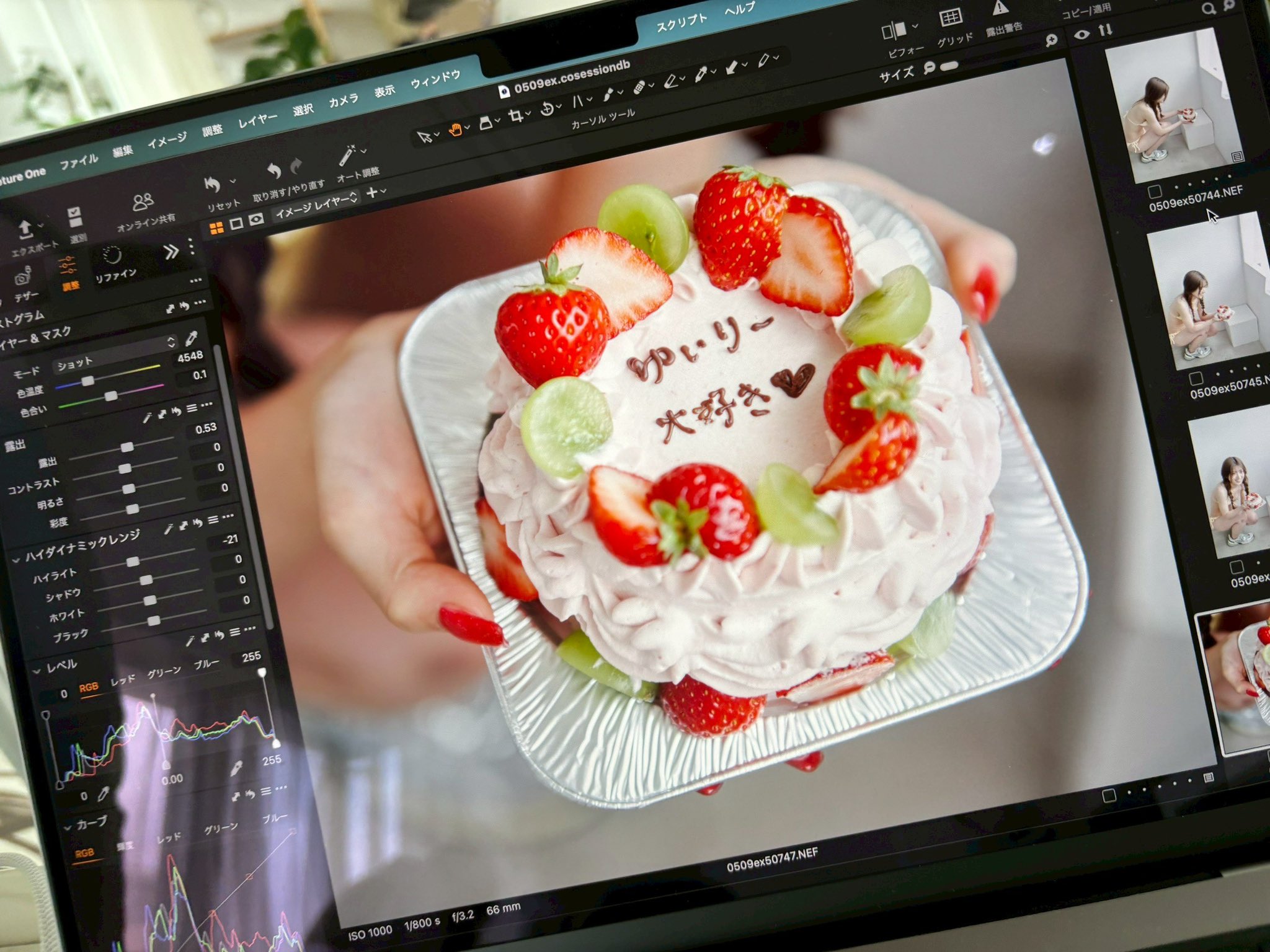The width and height of the screenshot is (1270, 952).
Task: Click the Reset (リセット) arrow icon
Action: (x=212, y=184)
